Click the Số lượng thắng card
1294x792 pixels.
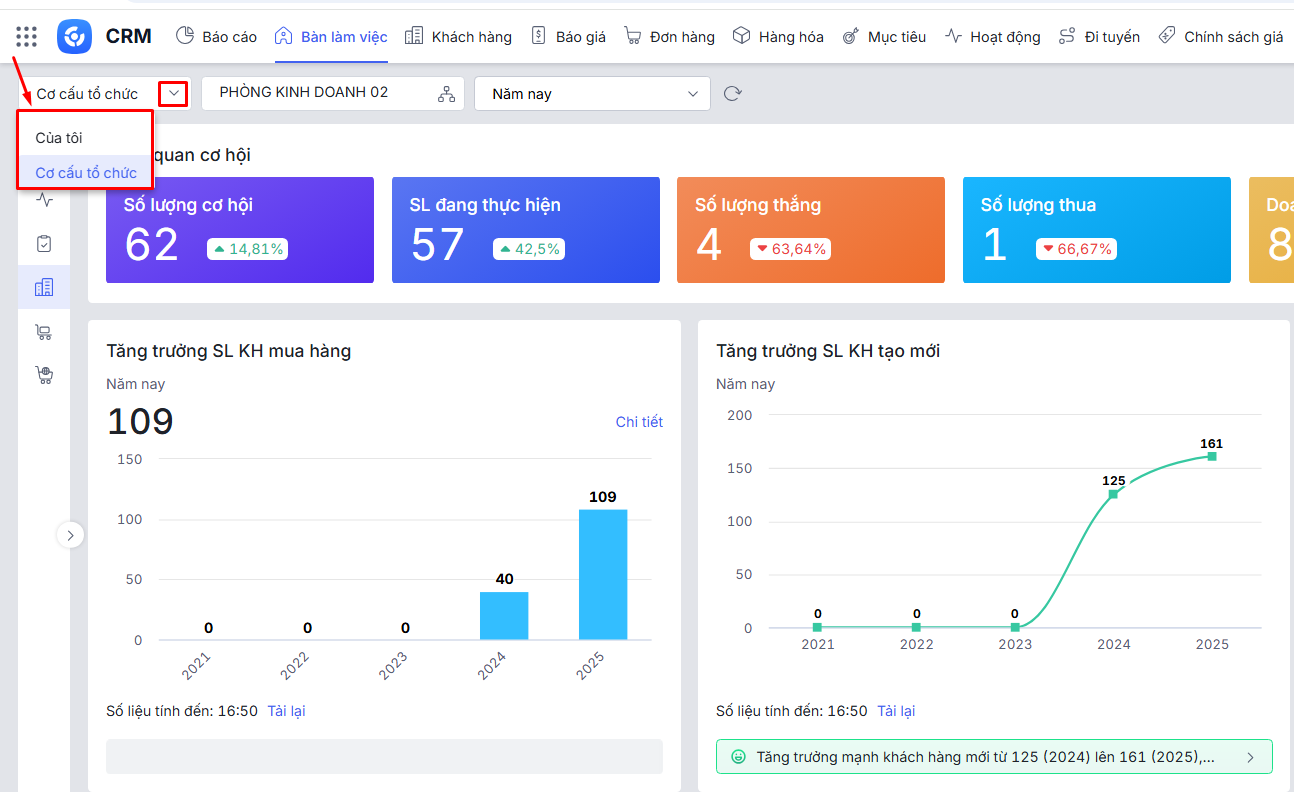810,230
